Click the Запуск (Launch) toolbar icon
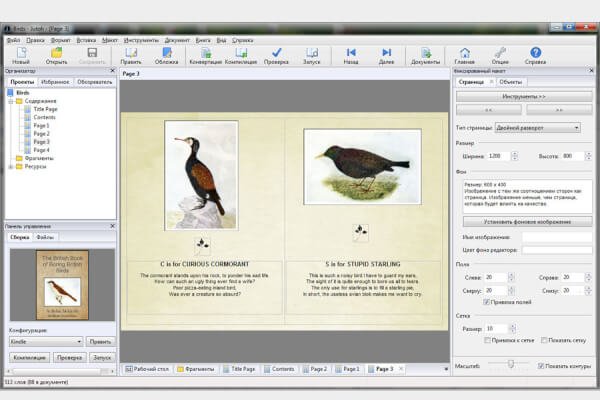Screen dimensions: 600x400 point(312,56)
